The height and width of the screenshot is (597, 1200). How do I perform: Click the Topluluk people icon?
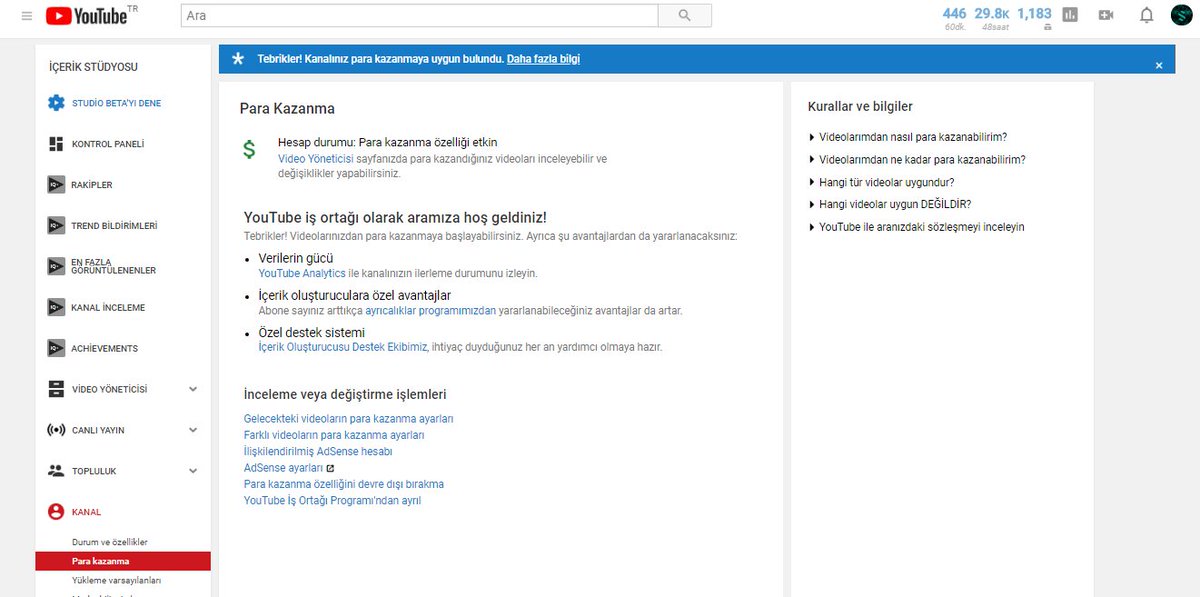56,470
